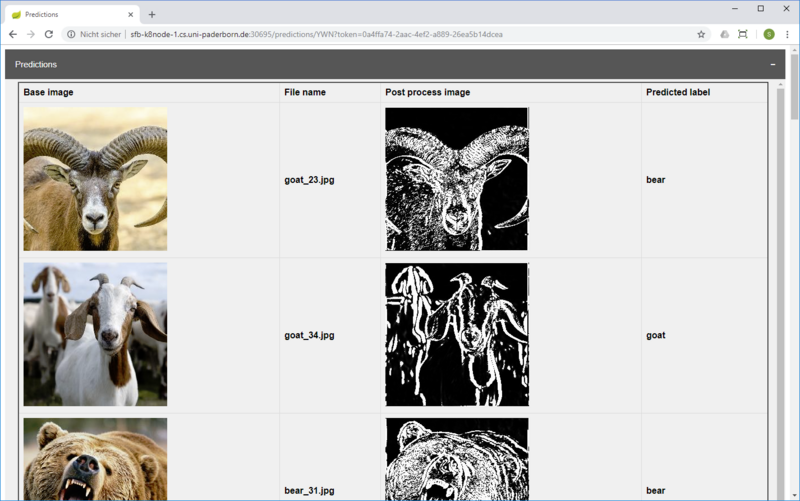Image resolution: width=800 pixels, height=501 pixels.
Task: Click the page scrollbar down arrow
Action: tap(794, 495)
